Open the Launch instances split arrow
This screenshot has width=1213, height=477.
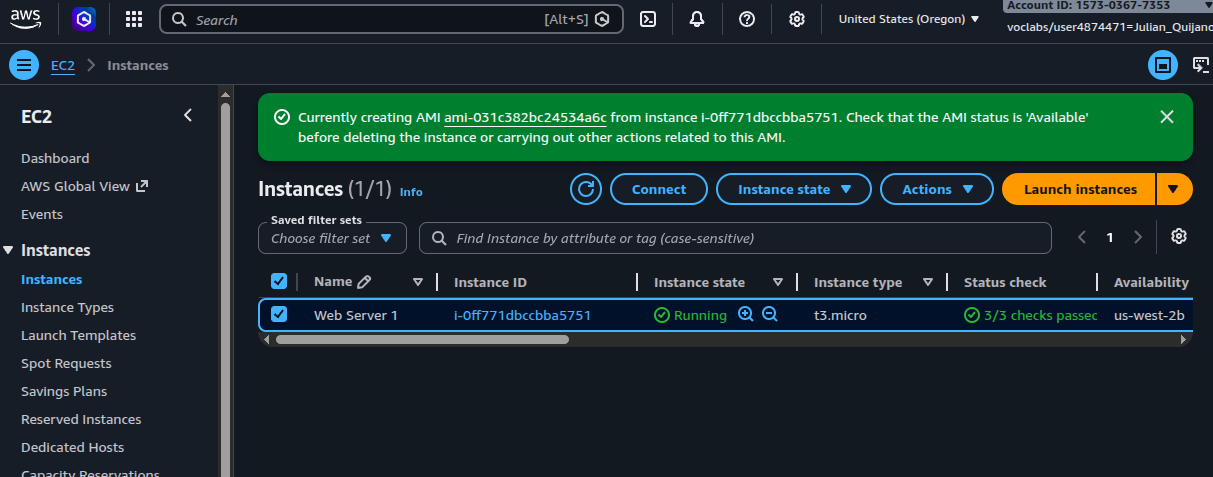point(1174,189)
